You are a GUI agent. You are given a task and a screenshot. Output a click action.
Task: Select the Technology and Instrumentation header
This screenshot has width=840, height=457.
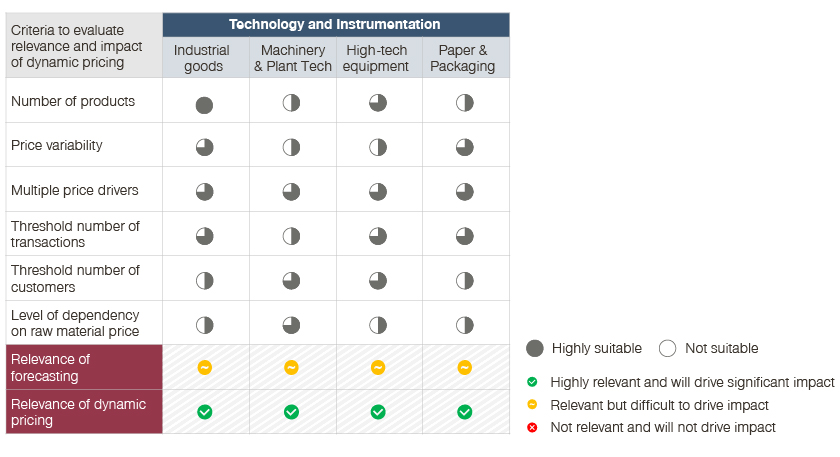(335, 24)
